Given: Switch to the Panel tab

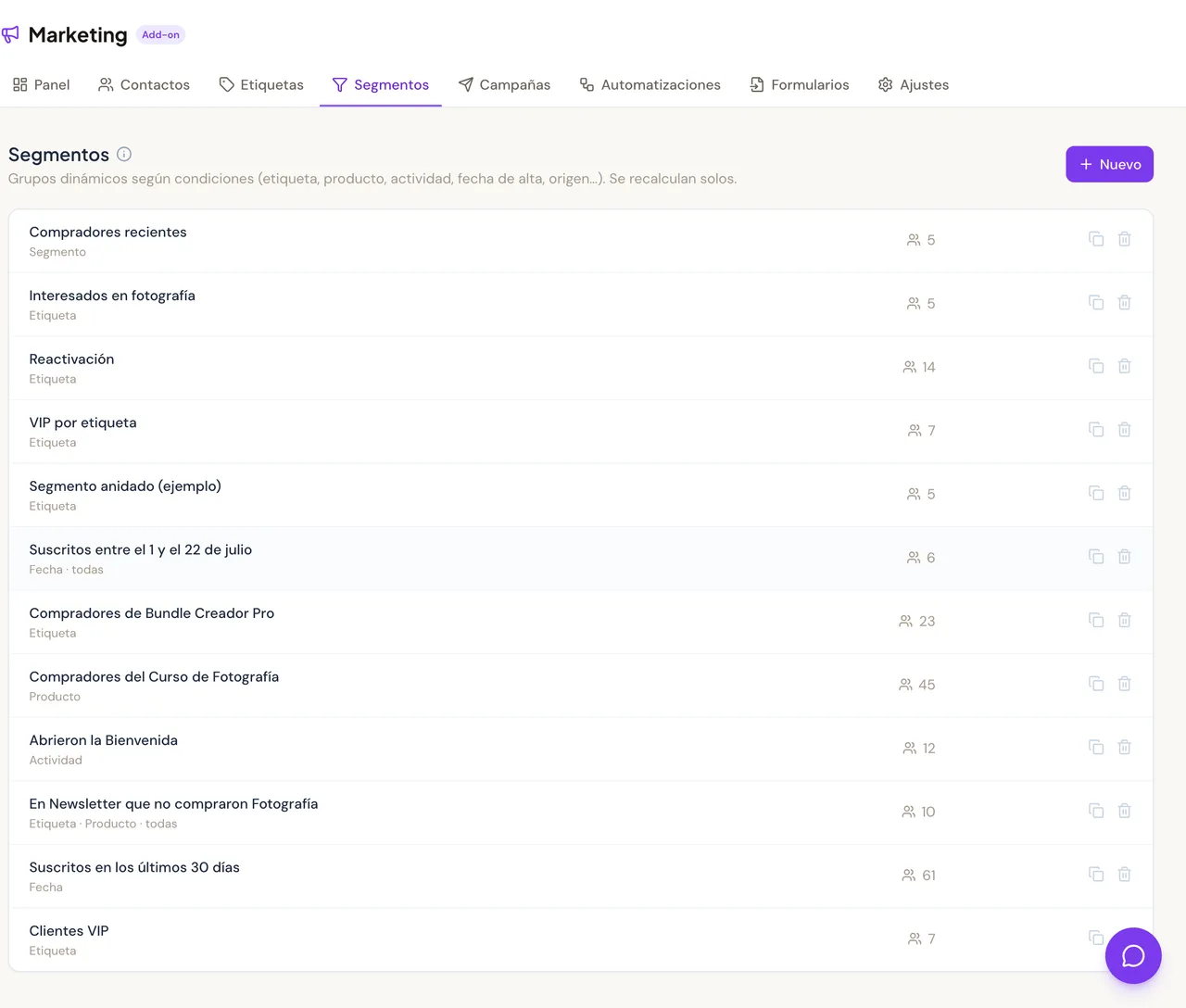Looking at the screenshot, I should (41, 84).
